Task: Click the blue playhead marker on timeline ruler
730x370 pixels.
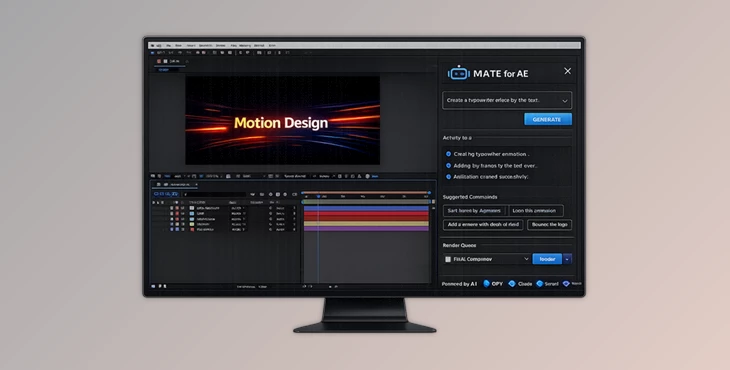Action: pyautogui.click(x=318, y=196)
